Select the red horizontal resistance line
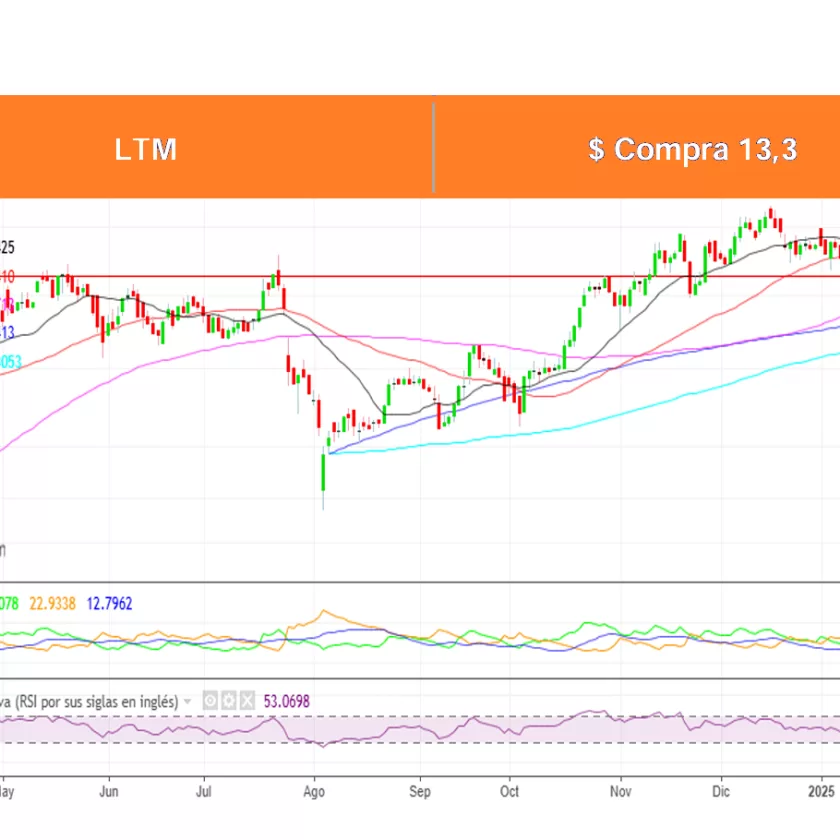The height and width of the screenshot is (840, 840). [x=450, y=276]
